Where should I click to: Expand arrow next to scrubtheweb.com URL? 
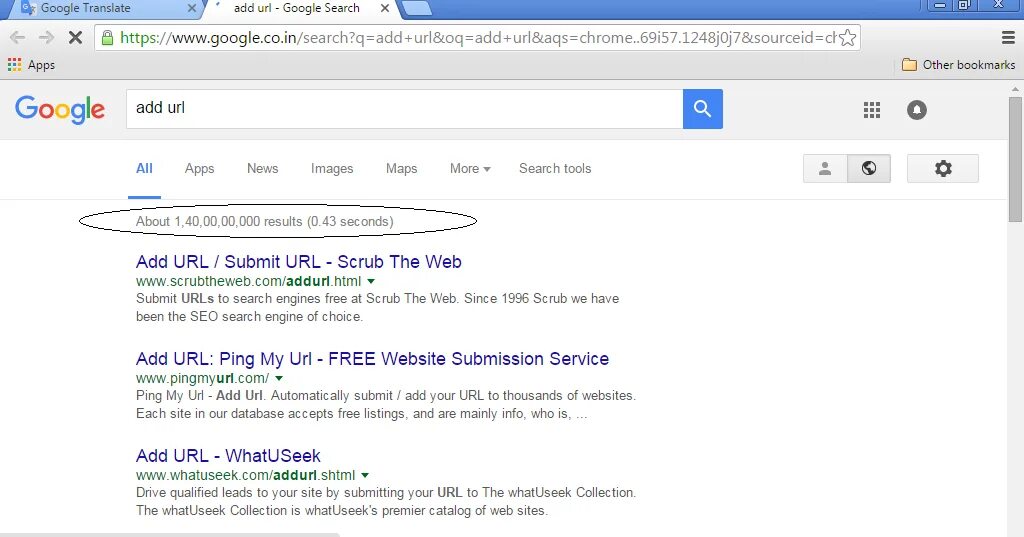[371, 282]
